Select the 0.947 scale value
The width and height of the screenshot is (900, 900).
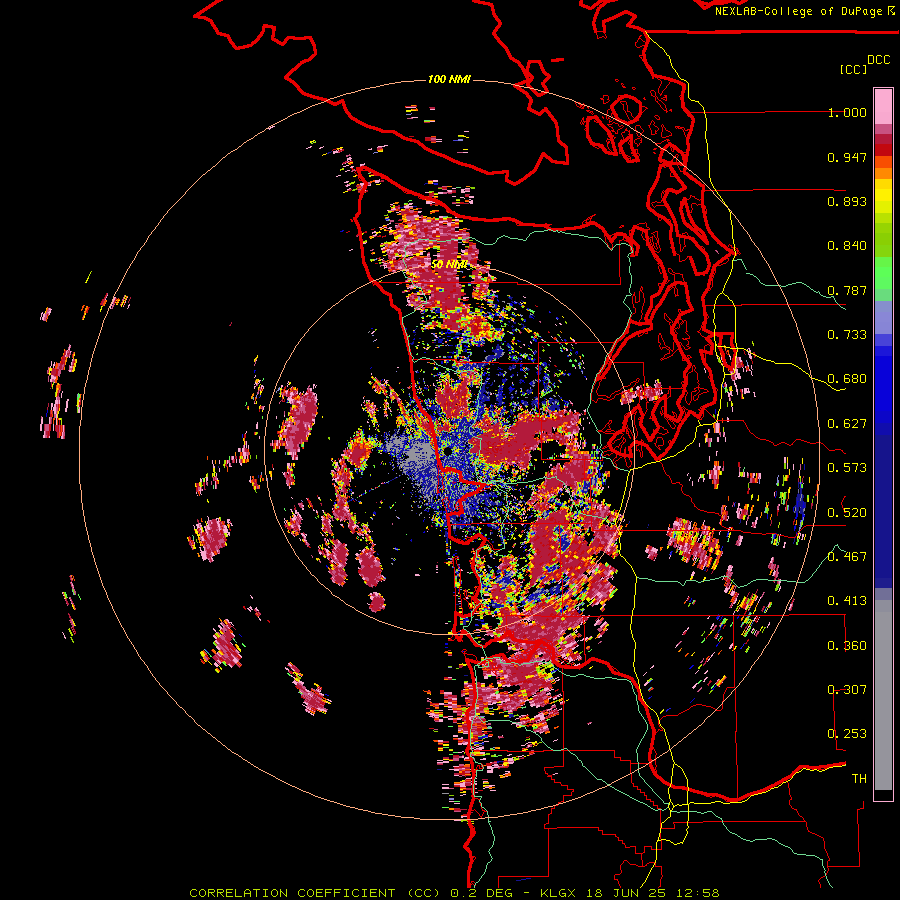pyautogui.click(x=847, y=157)
